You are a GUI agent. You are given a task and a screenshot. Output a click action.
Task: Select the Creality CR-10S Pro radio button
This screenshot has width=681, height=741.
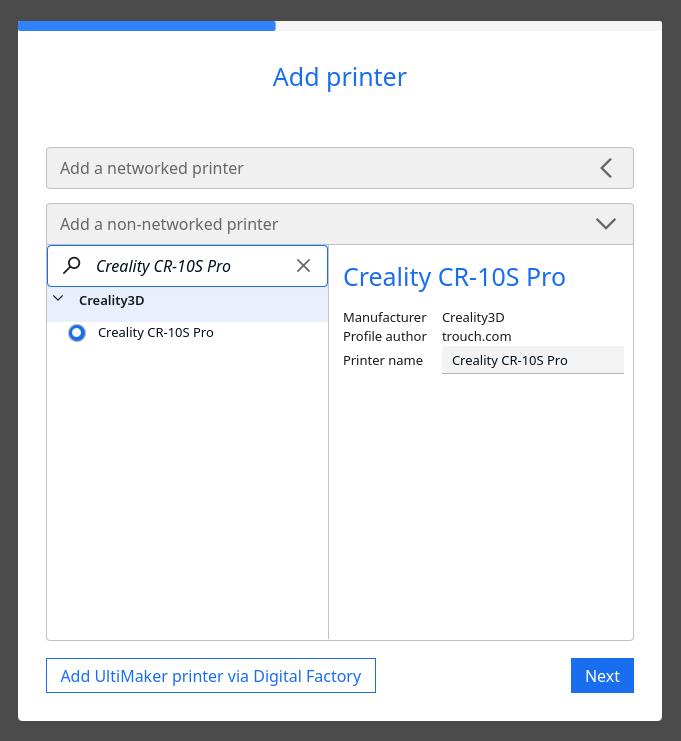click(x=77, y=333)
